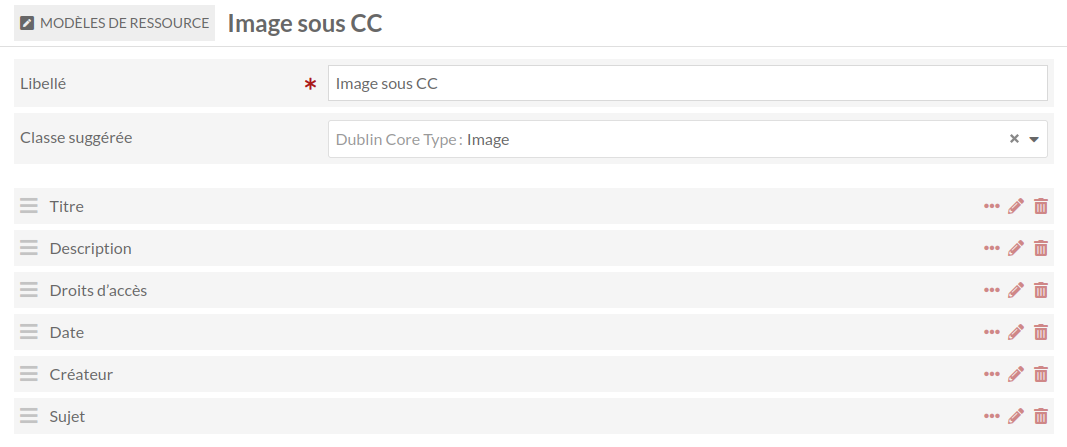Screen dimensions: 1067x447
Task: Edit the Droits d'accès property
Action: click(1015, 291)
